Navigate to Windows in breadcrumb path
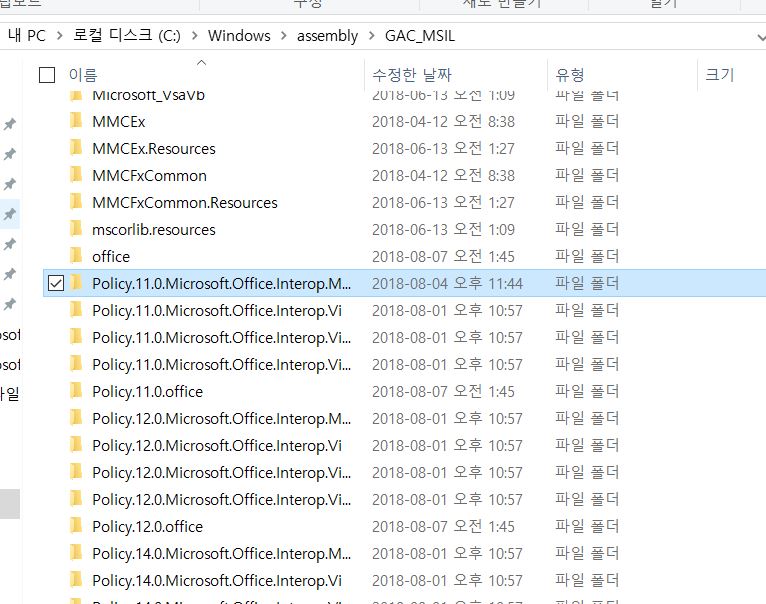This screenshot has width=766, height=604. click(x=239, y=36)
